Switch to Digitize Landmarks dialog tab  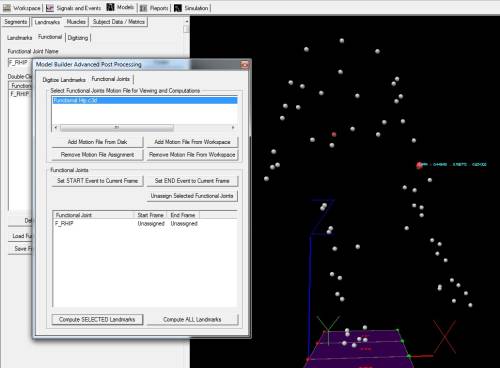coord(64,80)
